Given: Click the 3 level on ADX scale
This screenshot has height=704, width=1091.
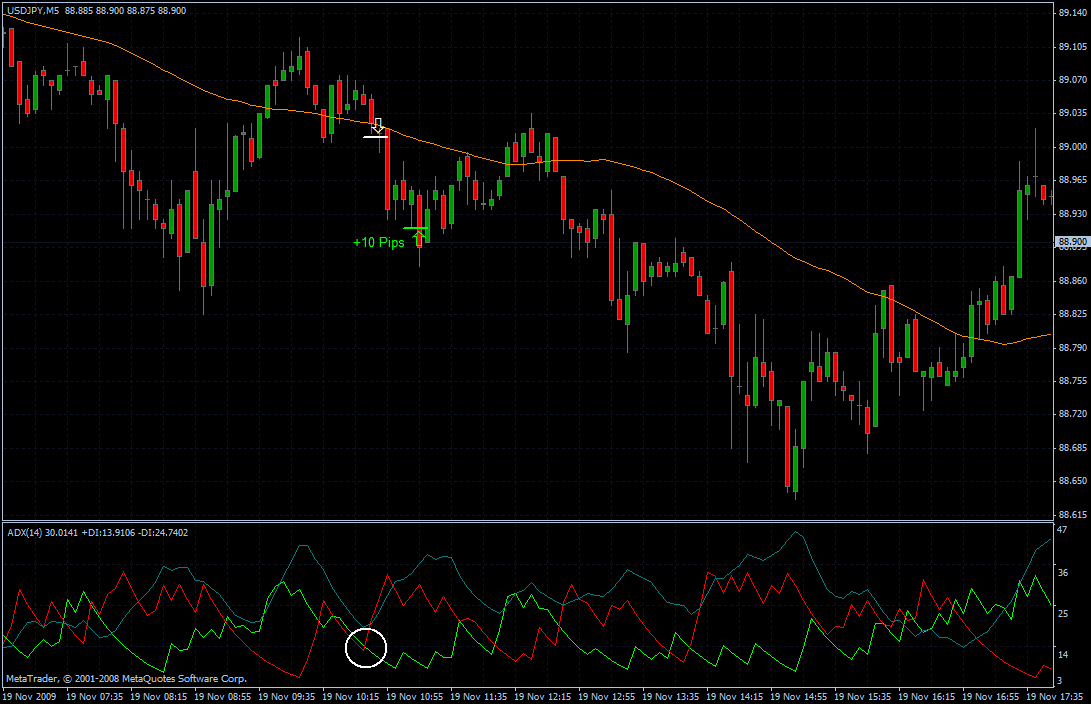Looking at the screenshot, I should [1060, 680].
